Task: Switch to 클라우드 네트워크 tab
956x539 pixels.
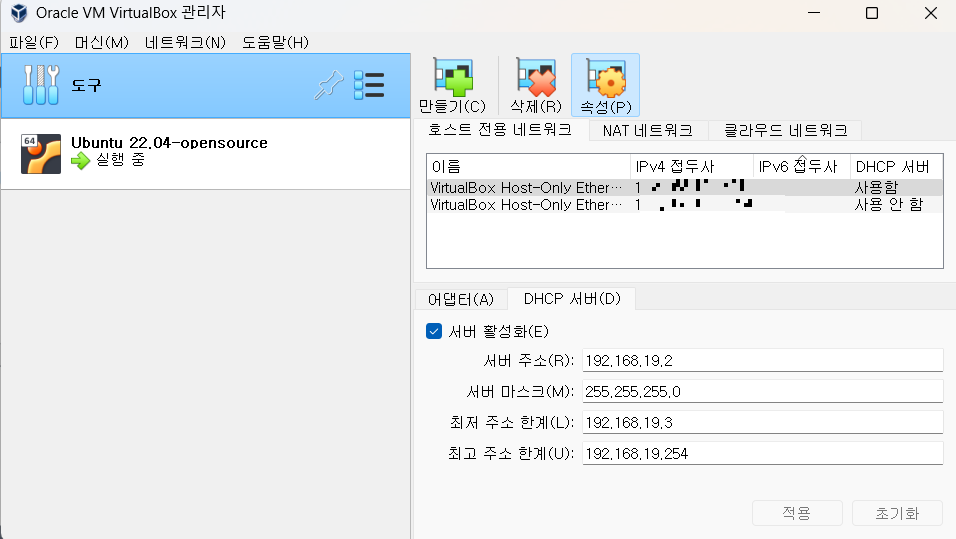Action: (x=785, y=130)
